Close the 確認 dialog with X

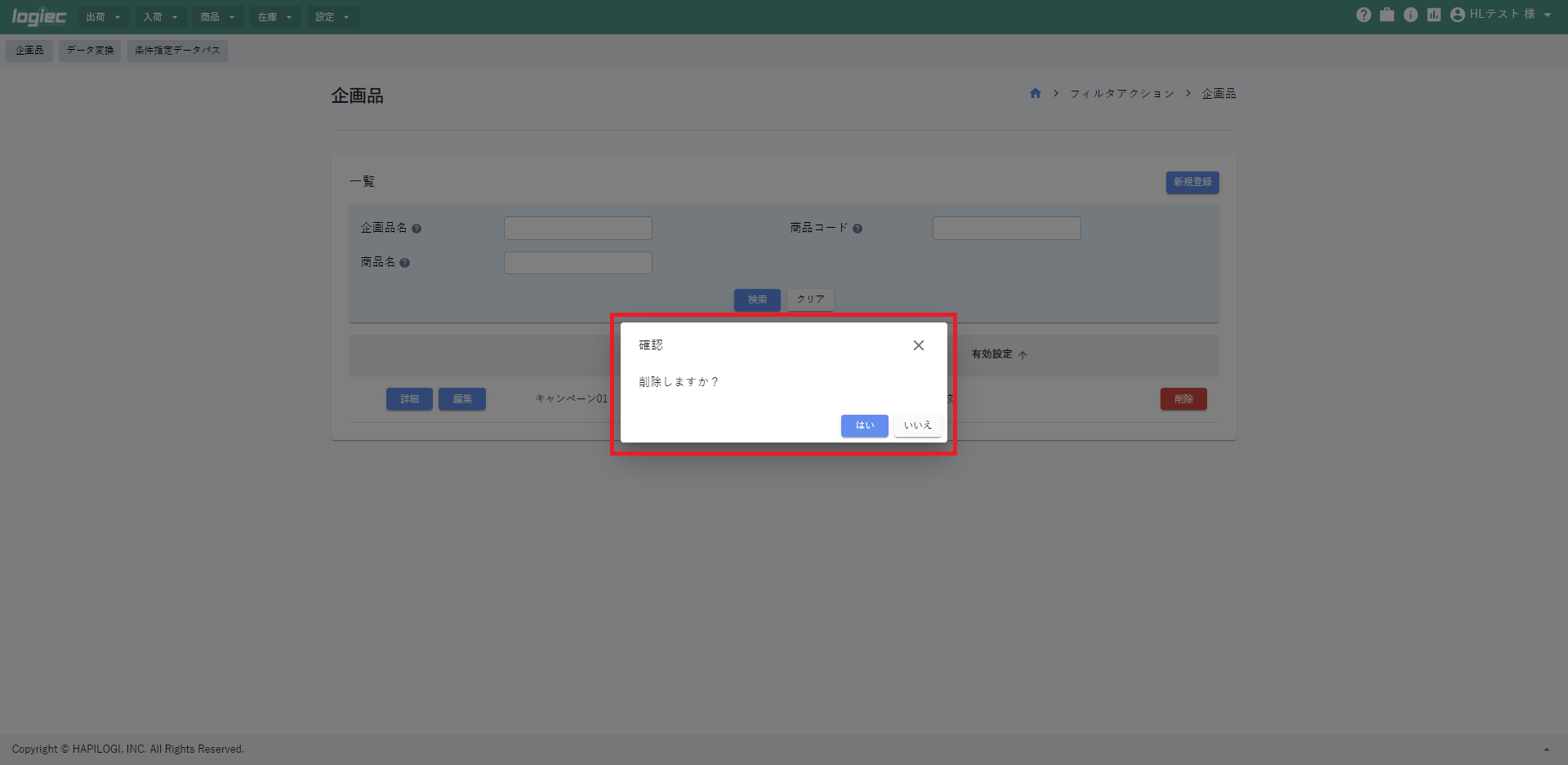pyautogui.click(x=919, y=345)
